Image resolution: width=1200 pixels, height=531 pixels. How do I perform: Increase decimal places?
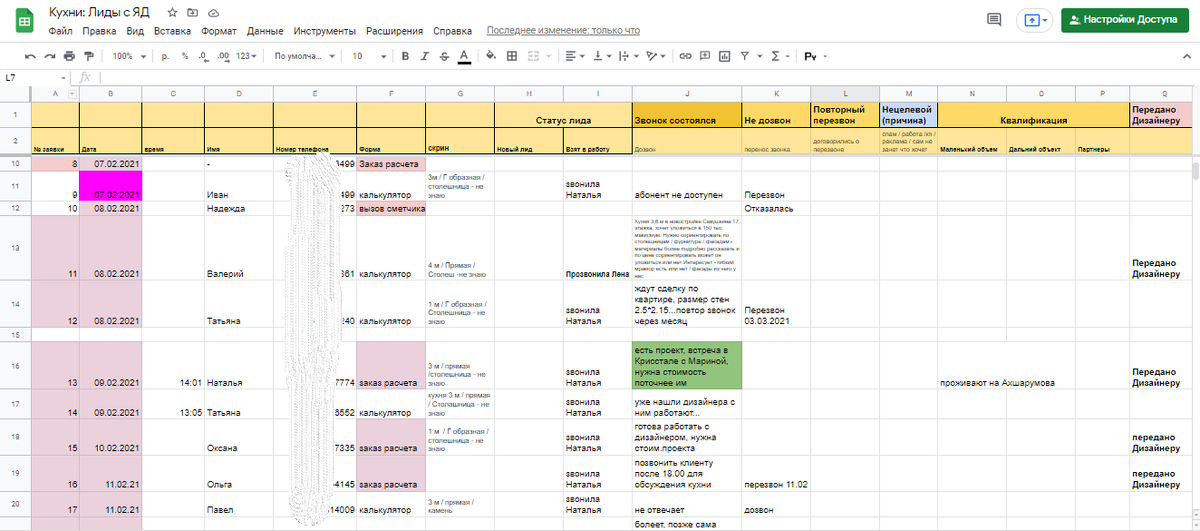pos(224,56)
